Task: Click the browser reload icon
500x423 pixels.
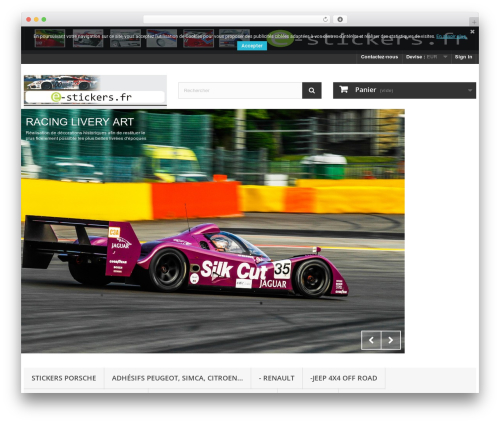Action: tap(325, 19)
